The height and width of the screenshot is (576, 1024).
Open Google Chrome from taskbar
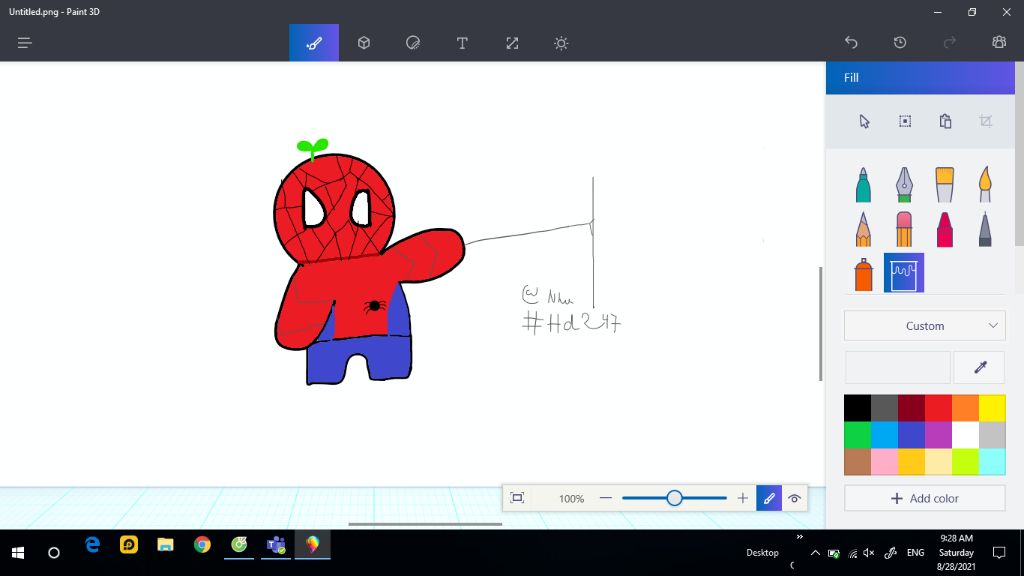pyautogui.click(x=202, y=545)
